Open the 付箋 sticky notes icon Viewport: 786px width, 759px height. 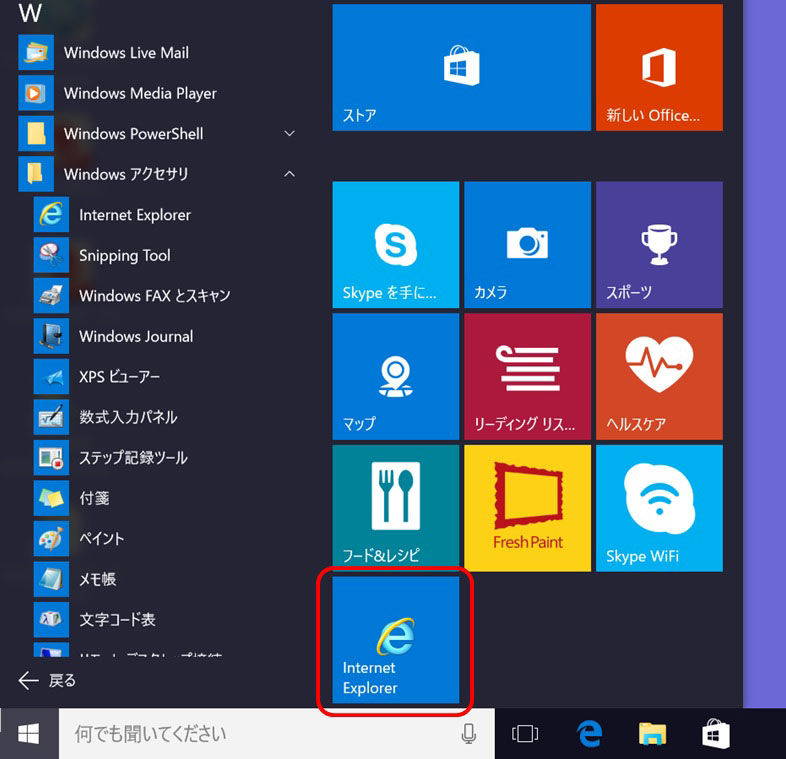pos(51,498)
